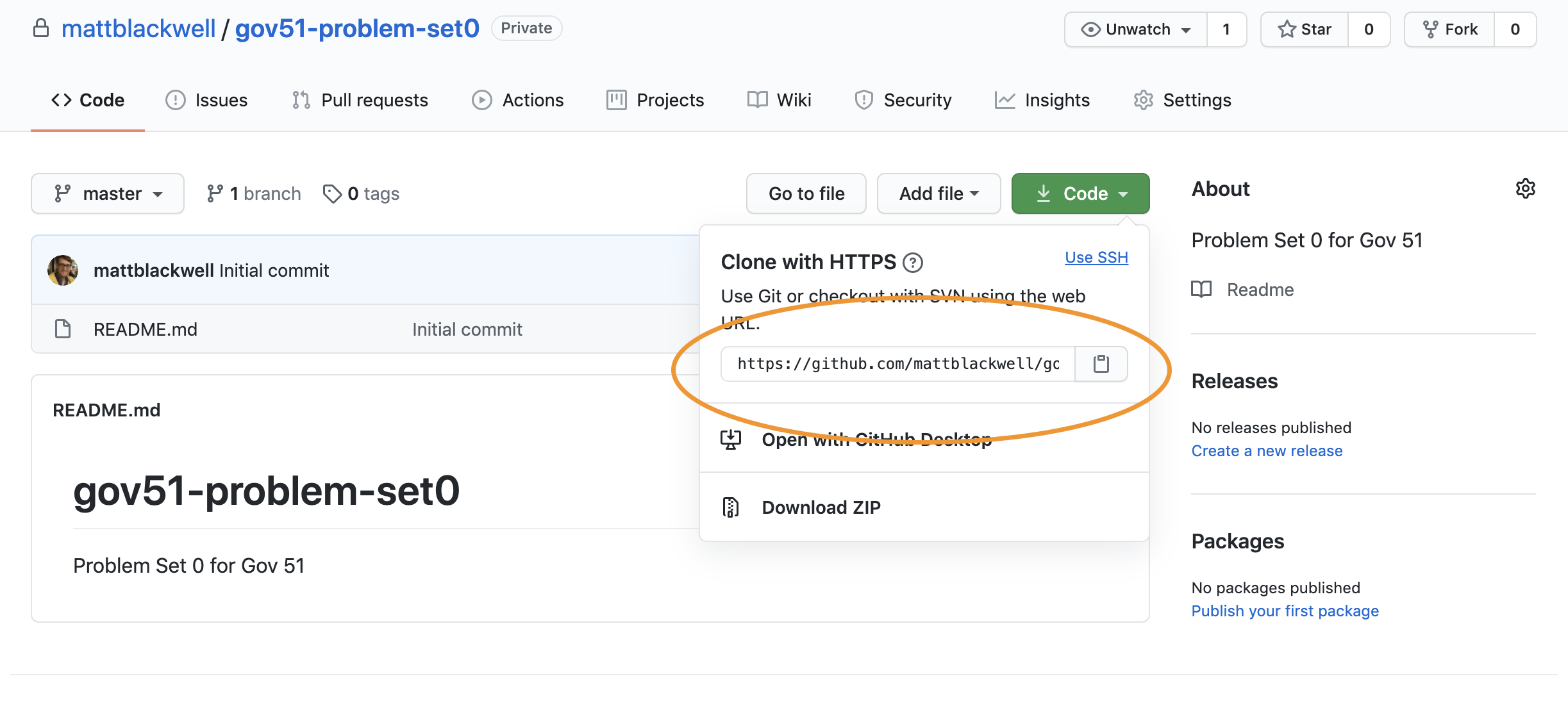View the 0 tags link

tap(362, 193)
